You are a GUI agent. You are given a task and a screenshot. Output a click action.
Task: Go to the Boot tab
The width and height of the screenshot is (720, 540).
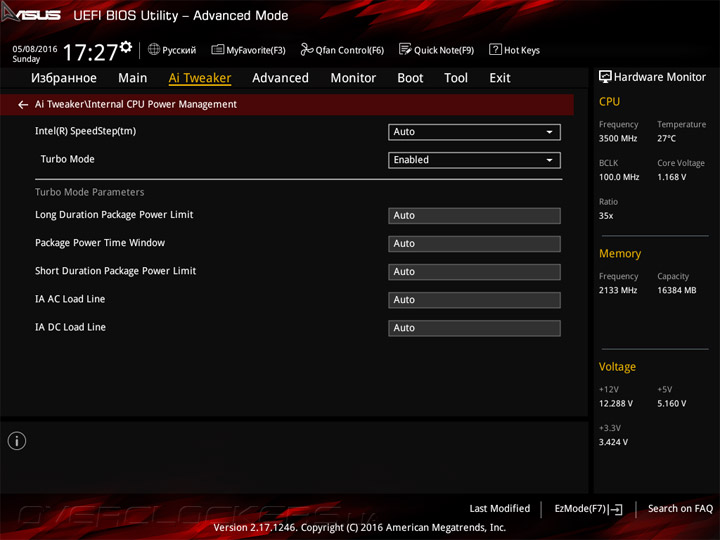coord(410,78)
